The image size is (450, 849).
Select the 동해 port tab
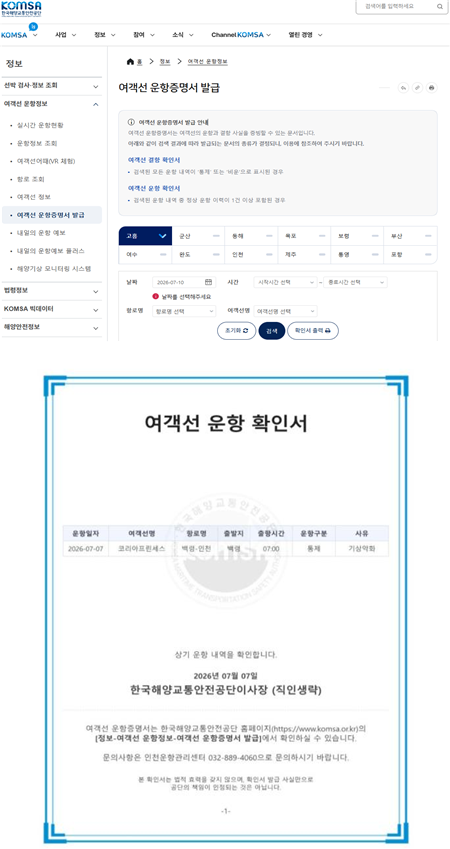point(251,236)
